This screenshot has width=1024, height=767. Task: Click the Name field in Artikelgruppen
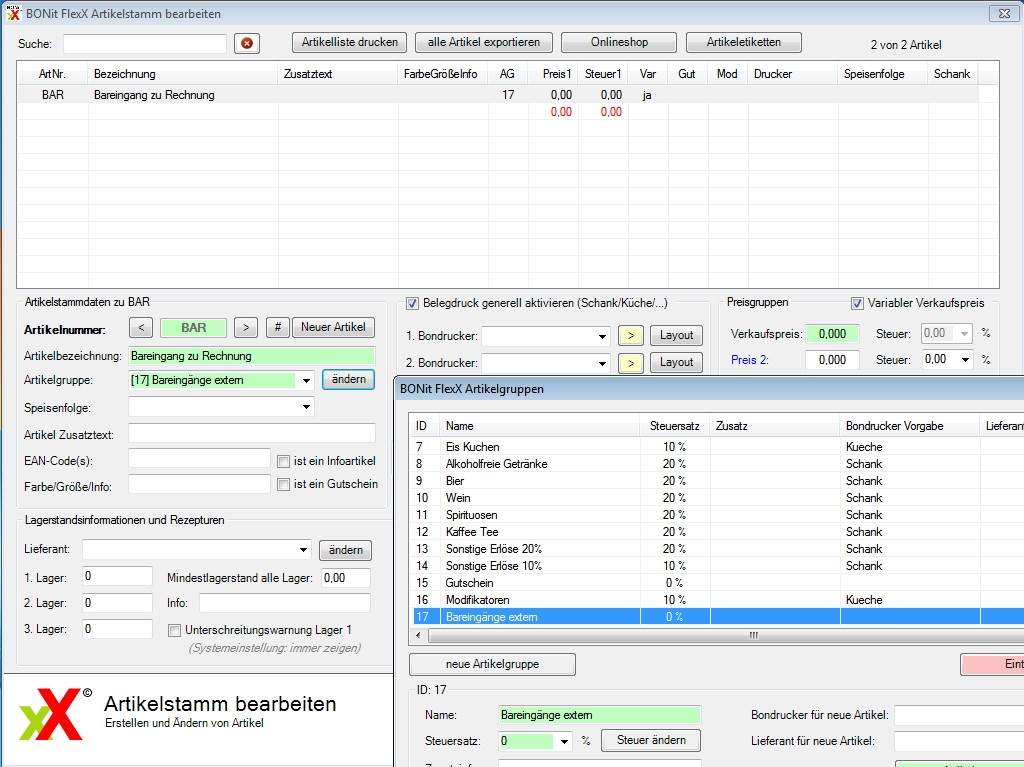pos(600,715)
